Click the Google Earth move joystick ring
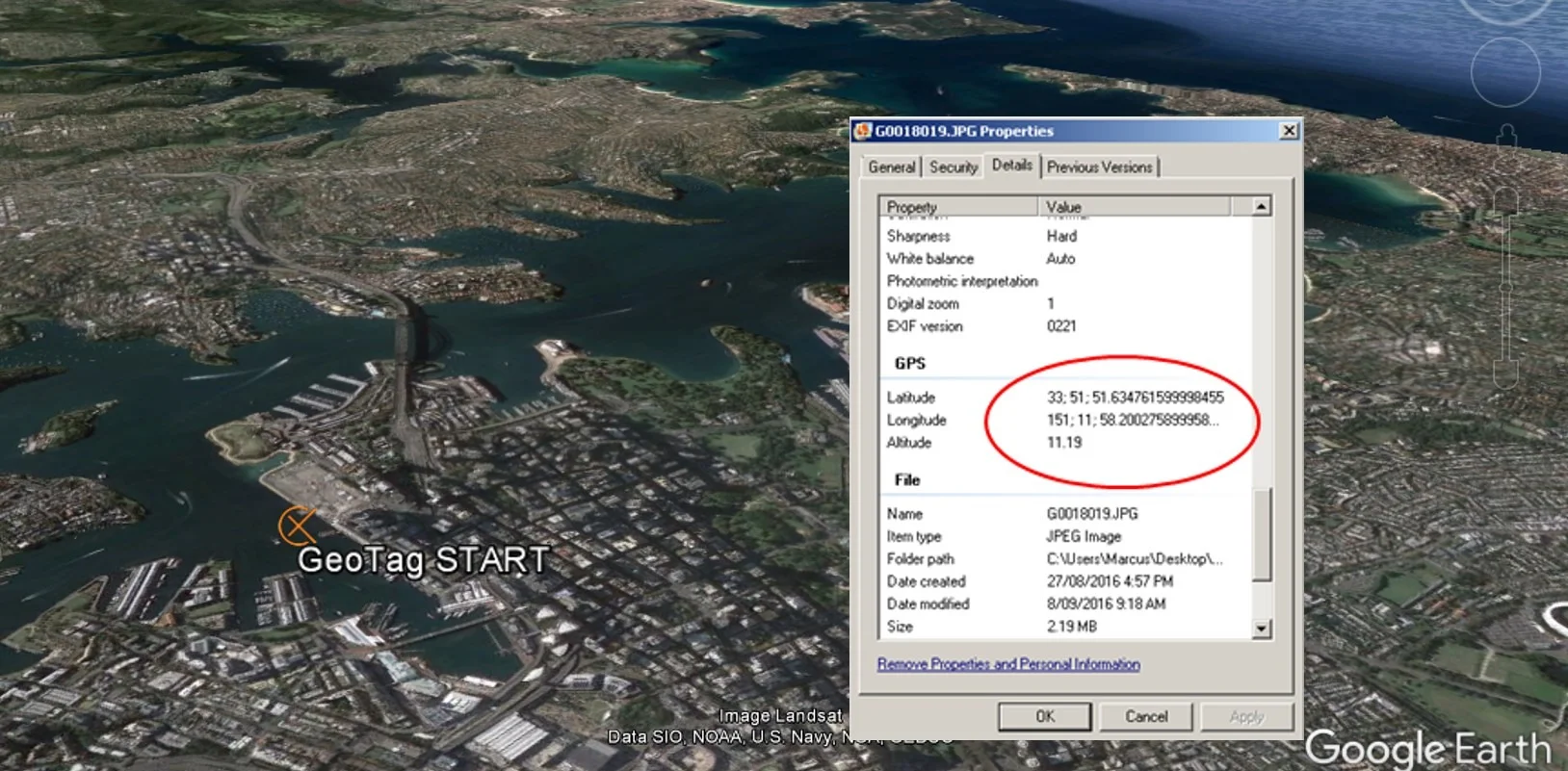This screenshot has height=771, width=1568. point(1505,72)
